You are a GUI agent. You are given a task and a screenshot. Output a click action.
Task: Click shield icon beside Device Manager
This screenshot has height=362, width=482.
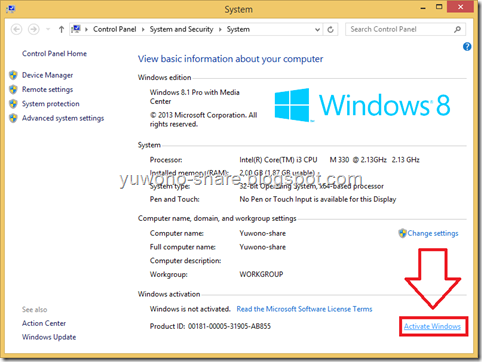(13, 75)
